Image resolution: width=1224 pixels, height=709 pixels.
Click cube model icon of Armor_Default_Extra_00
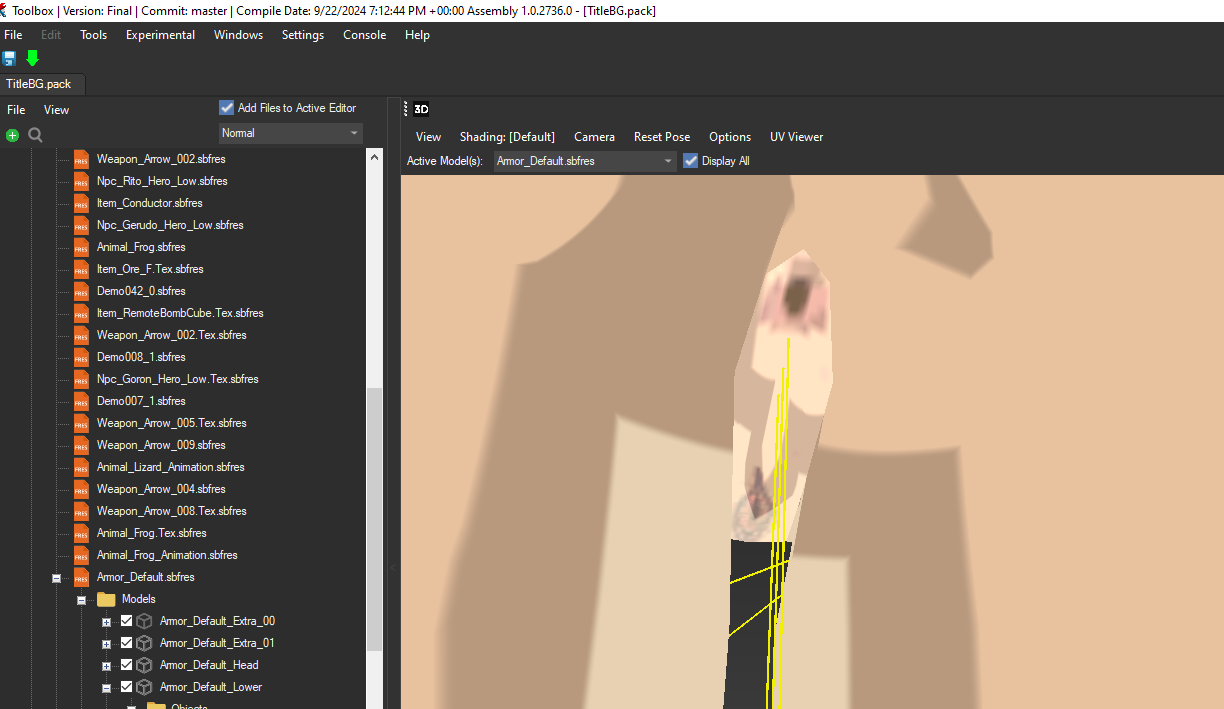[x=144, y=621]
